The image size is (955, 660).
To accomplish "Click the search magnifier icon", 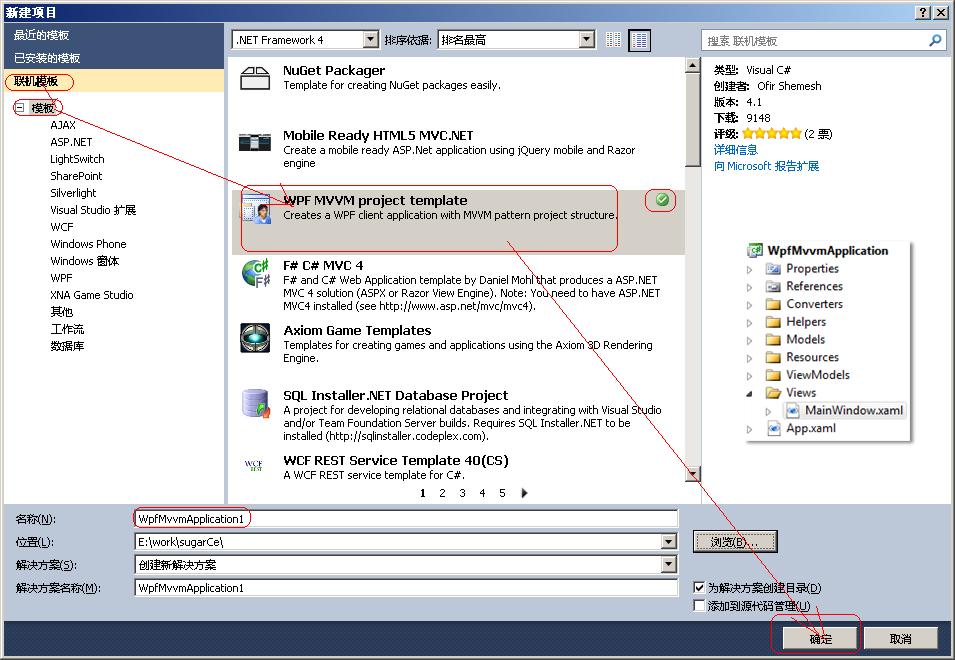I will (x=935, y=41).
